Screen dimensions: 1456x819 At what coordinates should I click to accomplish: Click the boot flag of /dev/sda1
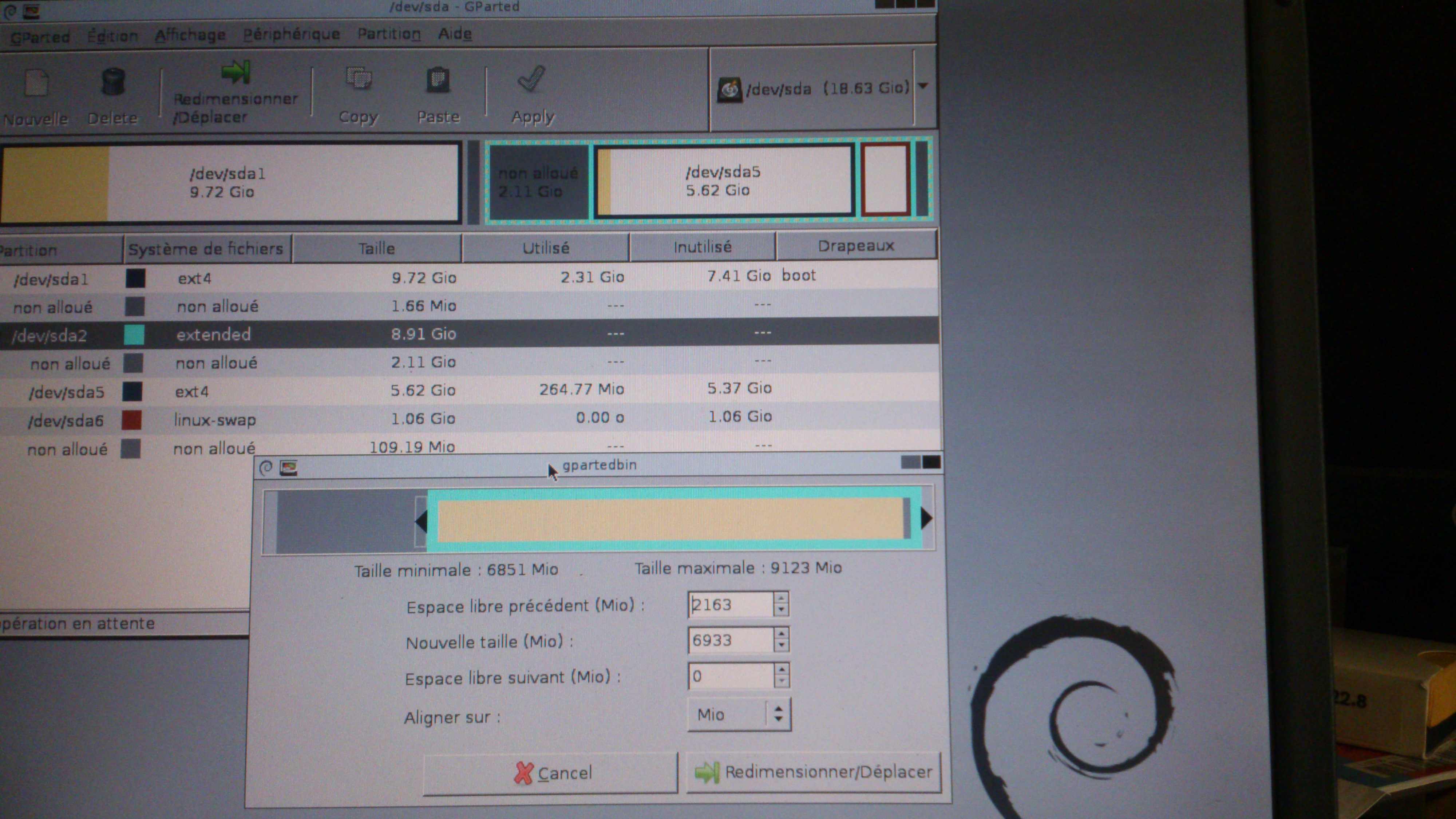coord(799,275)
